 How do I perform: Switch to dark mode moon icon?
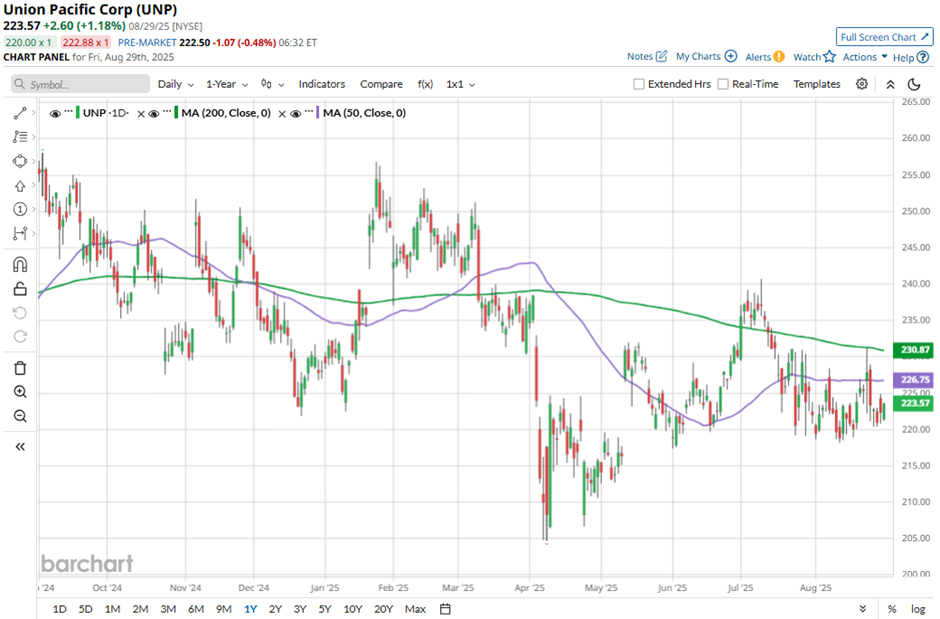point(914,84)
